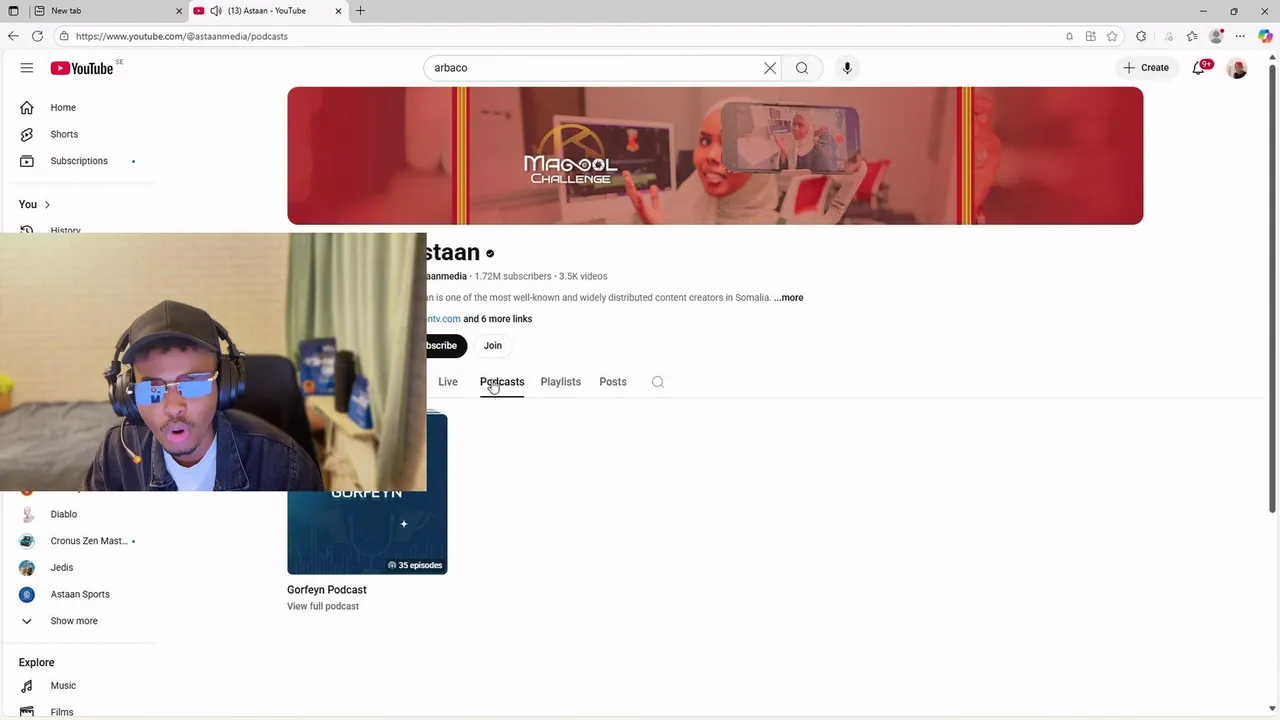This screenshot has height=720, width=1280.
Task: Click the address bar notification bell icon
Action: click(1069, 36)
